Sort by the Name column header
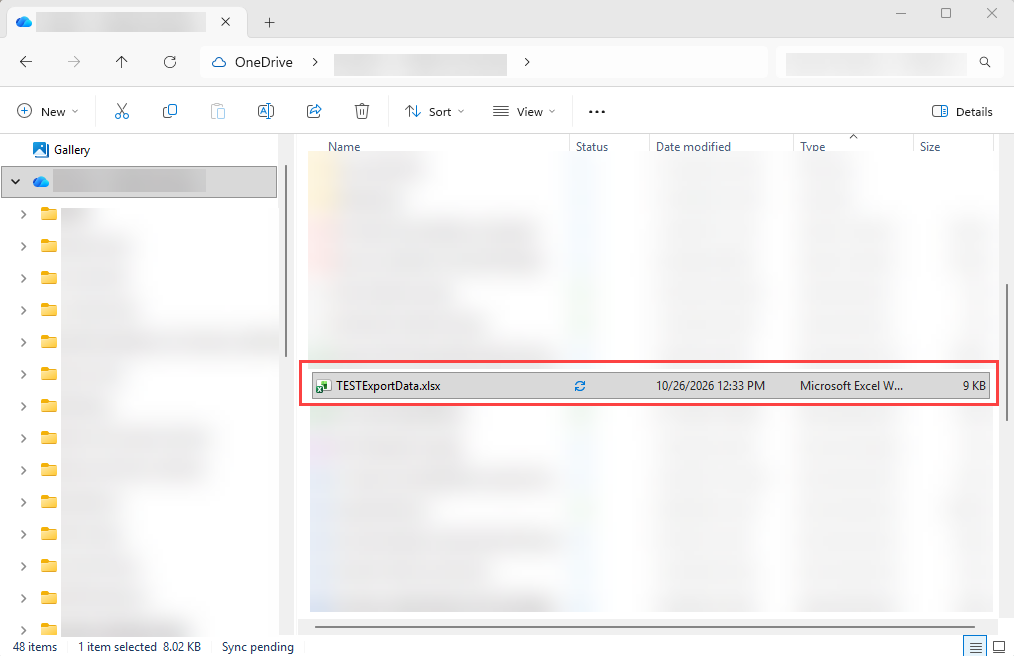Image resolution: width=1014 pixels, height=656 pixels. [344, 146]
